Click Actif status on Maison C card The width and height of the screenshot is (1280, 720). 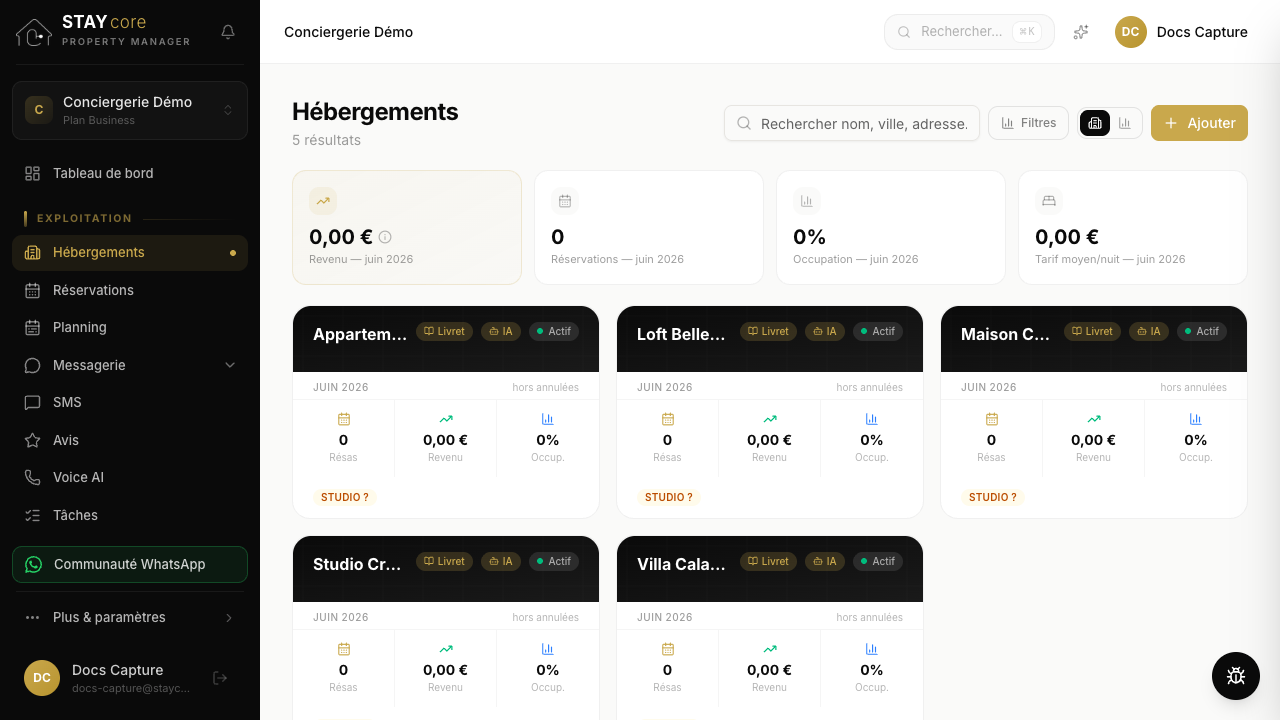pyautogui.click(x=1202, y=331)
